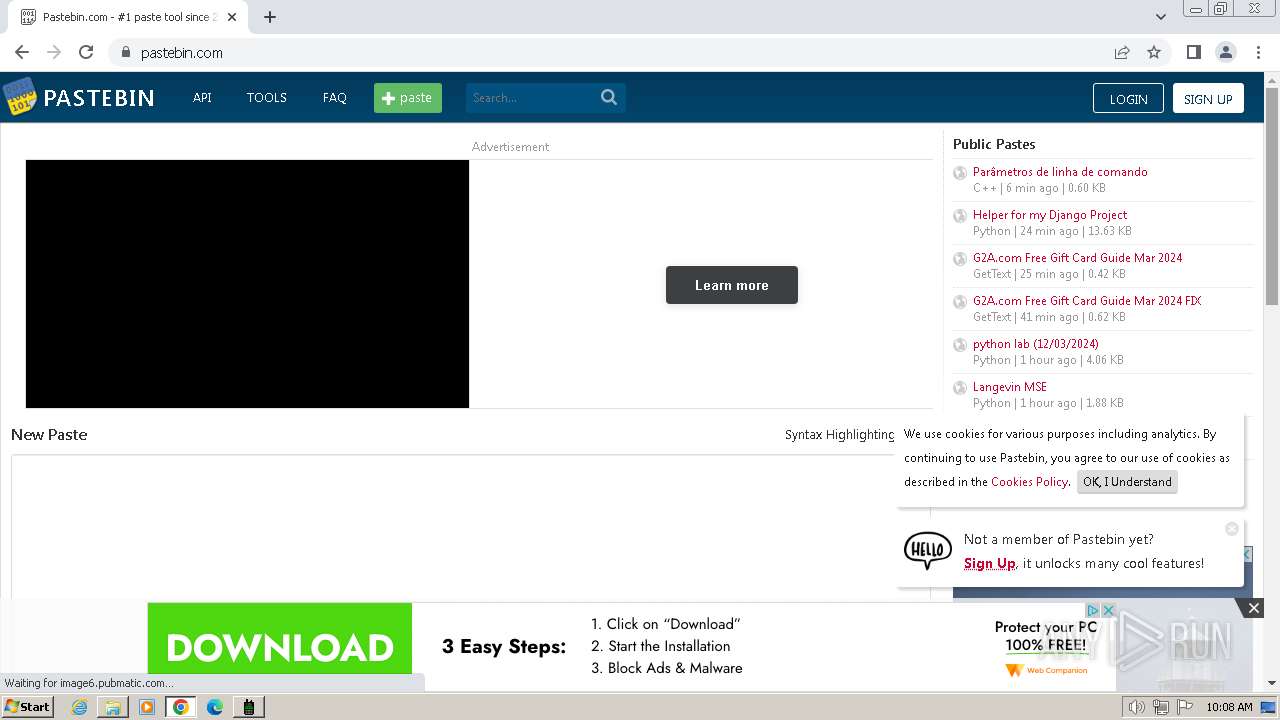The width and height of the screenshot is (1280, 720).
Task: Open Microsoft Edge from taskbar
Action: tap(215, 707)
